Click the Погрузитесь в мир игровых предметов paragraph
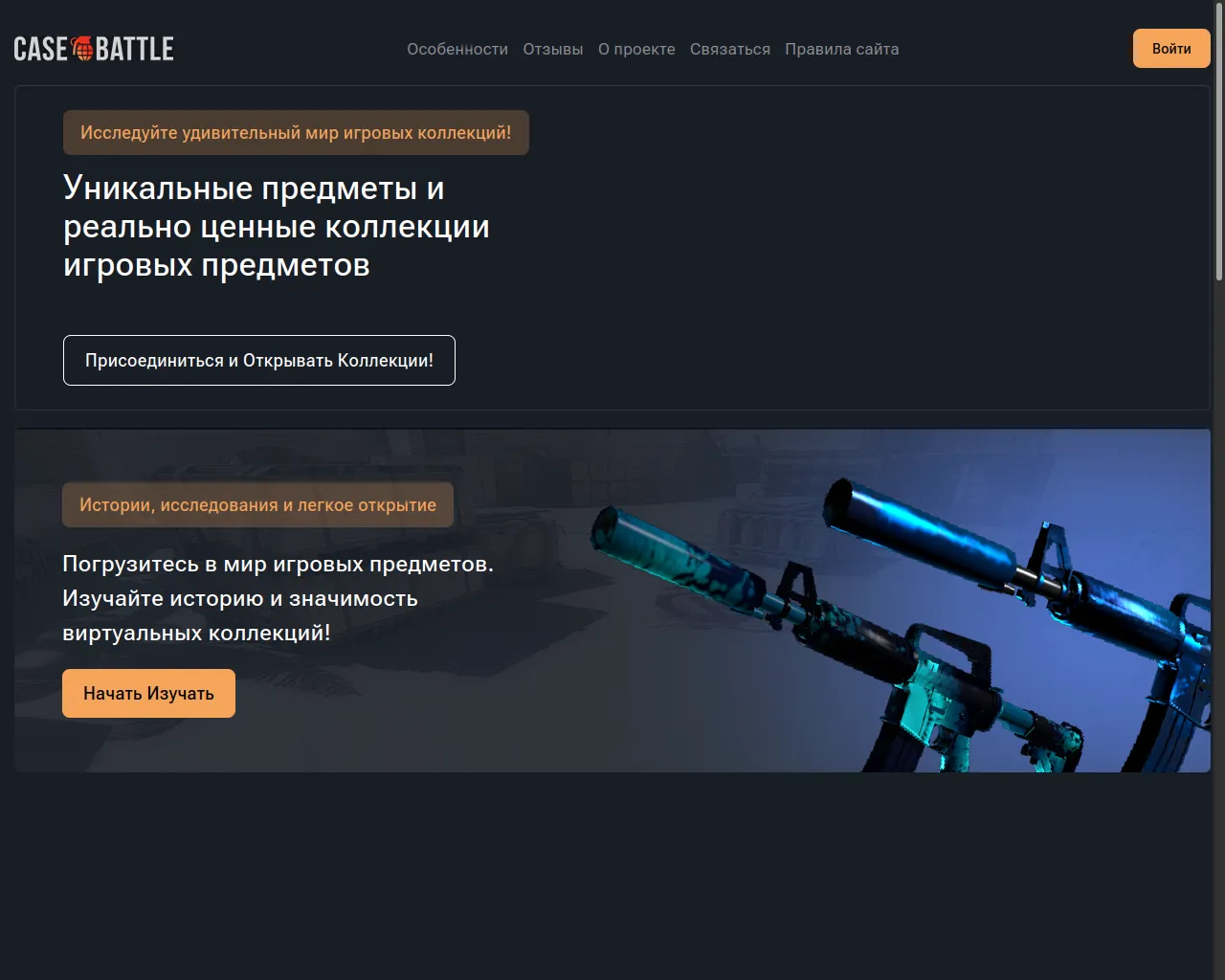 (x=278, y=598)
